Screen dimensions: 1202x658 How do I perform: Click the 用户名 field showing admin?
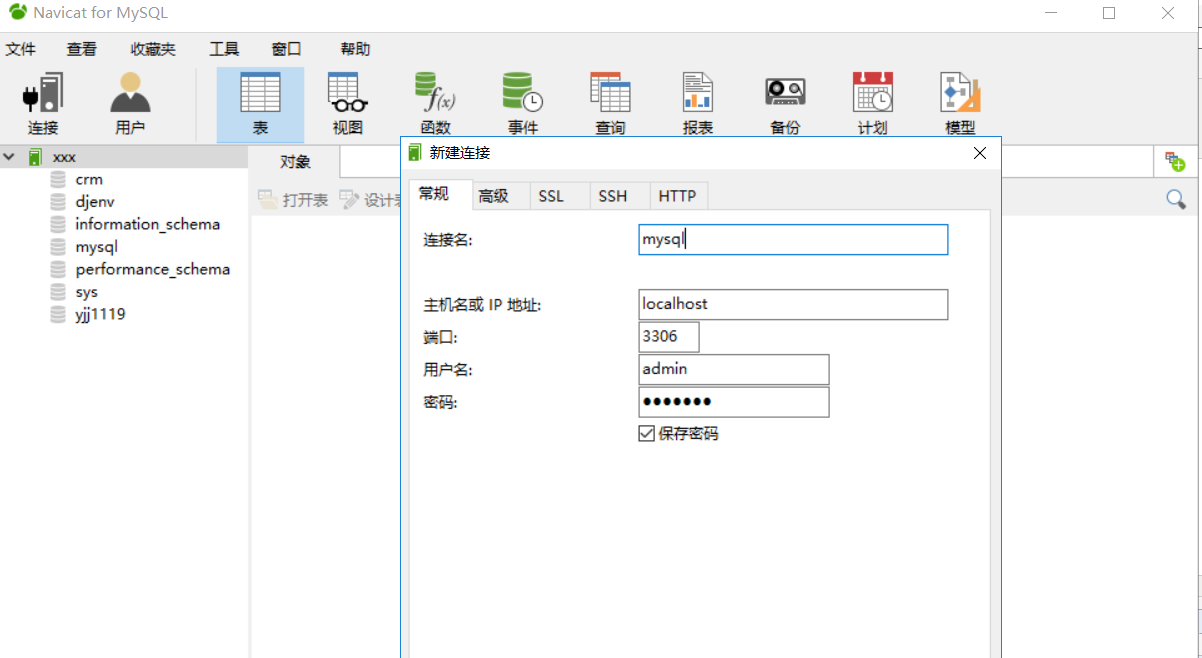[734, 369]
